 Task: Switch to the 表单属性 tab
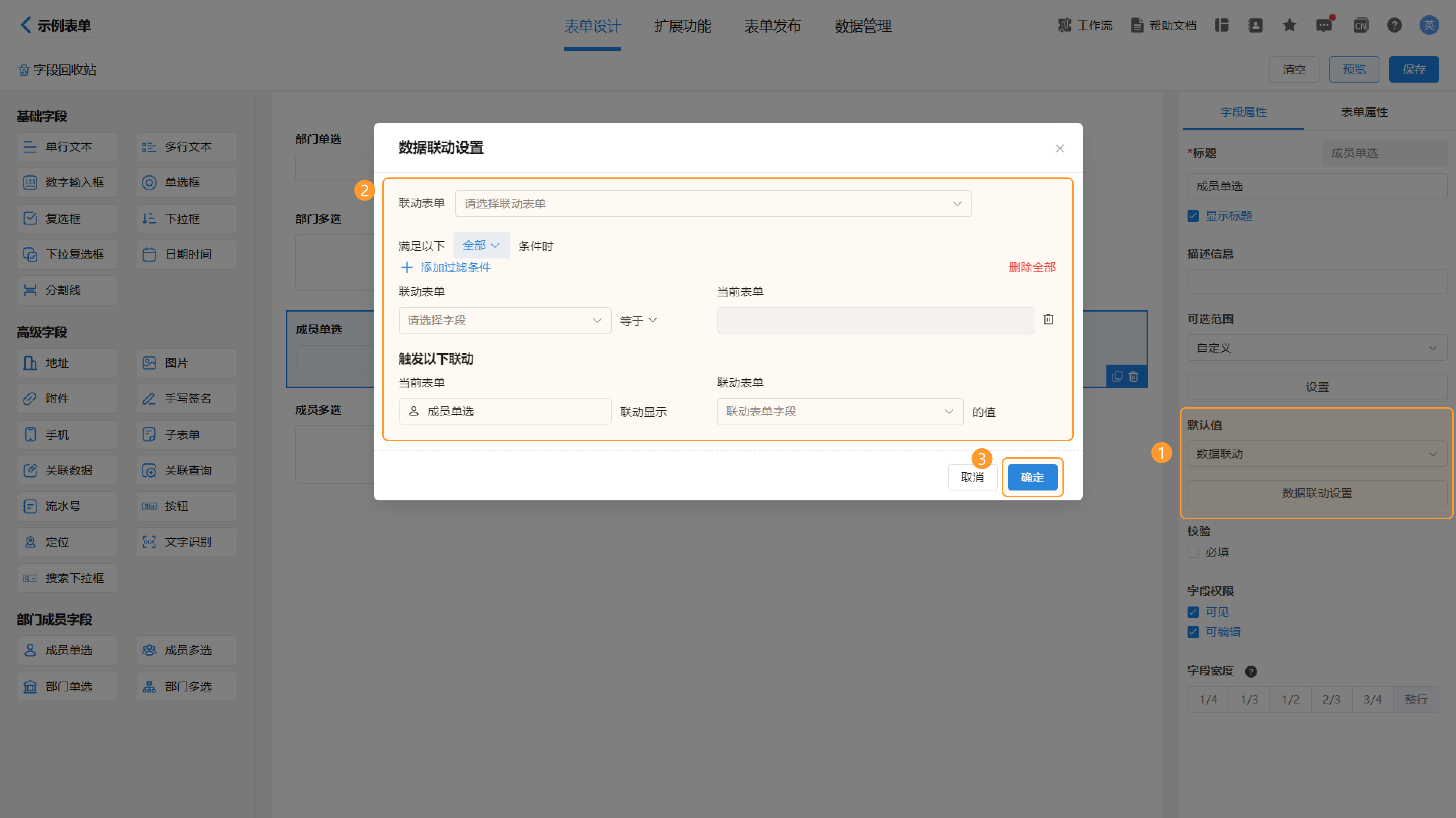pos(1365,112)
